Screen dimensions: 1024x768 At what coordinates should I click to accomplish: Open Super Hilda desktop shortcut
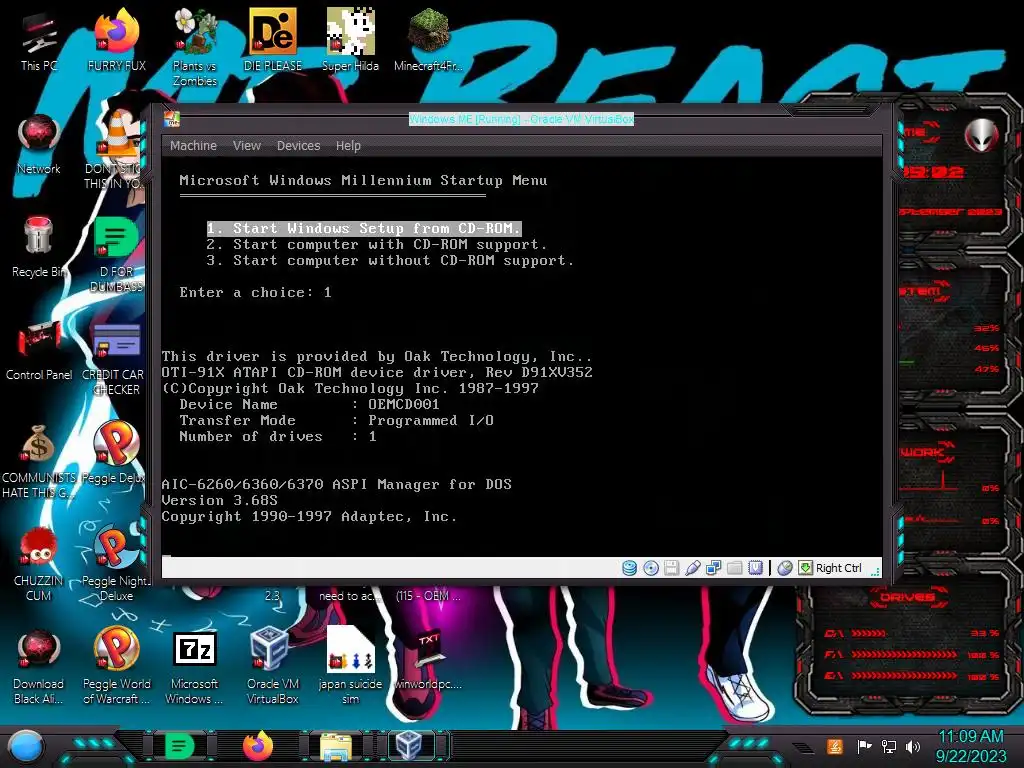click(350, 40)
